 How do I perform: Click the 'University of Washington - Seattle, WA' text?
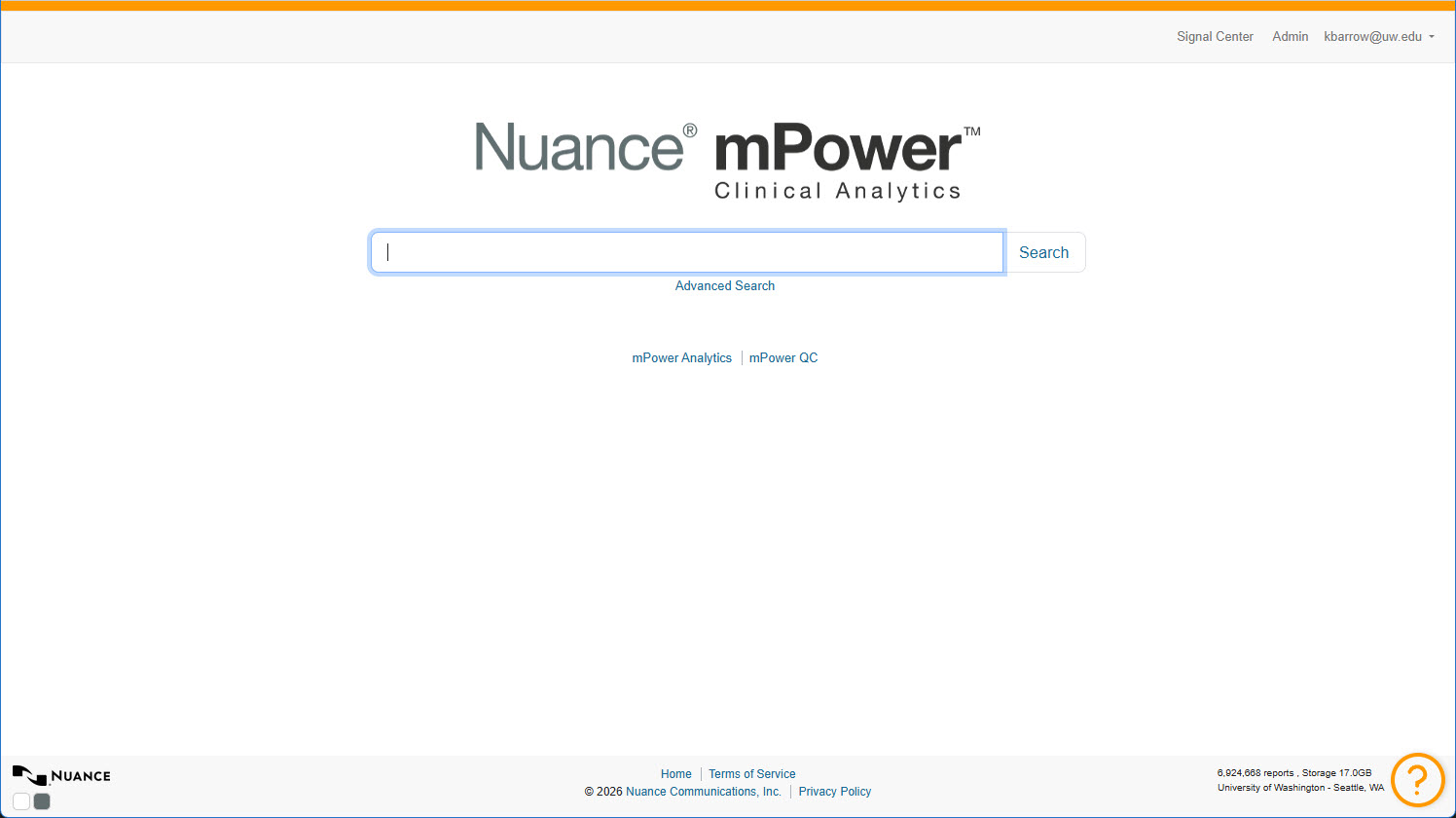pos(1300,788)
